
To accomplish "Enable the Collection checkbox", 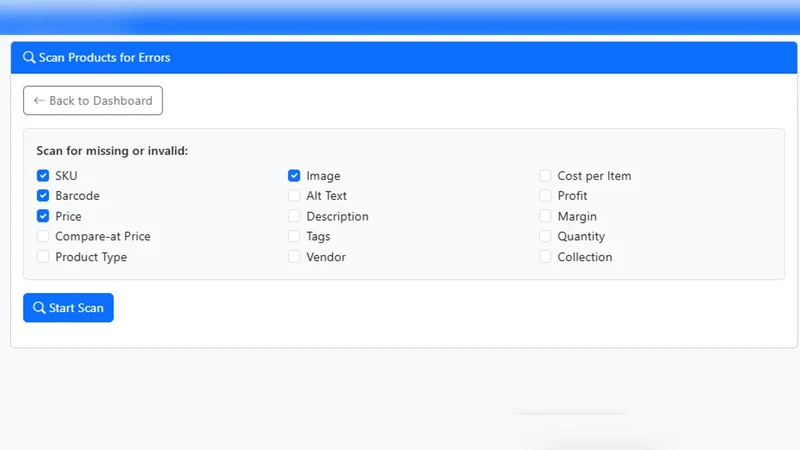I will pyautogui.click(x=545, y=257).
